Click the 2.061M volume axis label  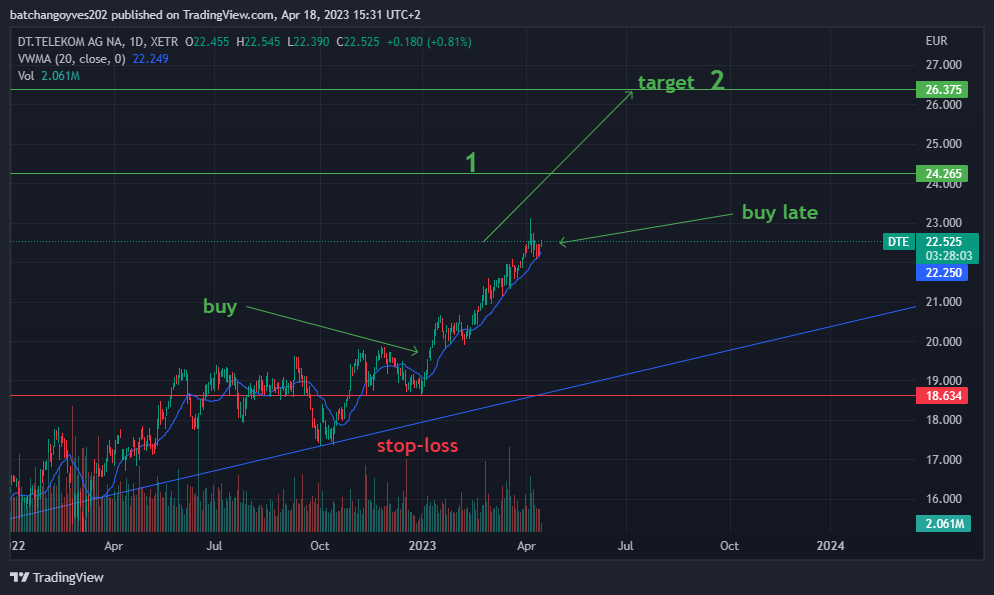943,523
